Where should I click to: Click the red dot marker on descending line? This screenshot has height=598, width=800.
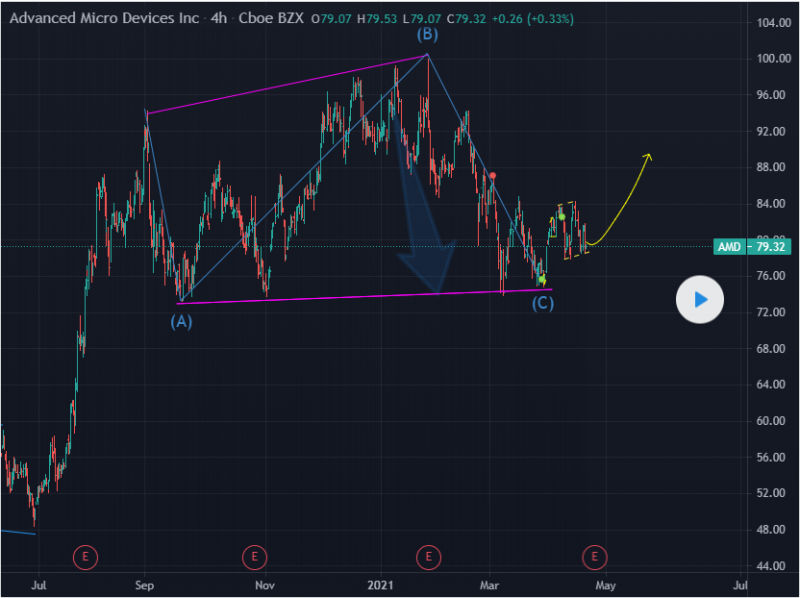(x=492, y=176)
